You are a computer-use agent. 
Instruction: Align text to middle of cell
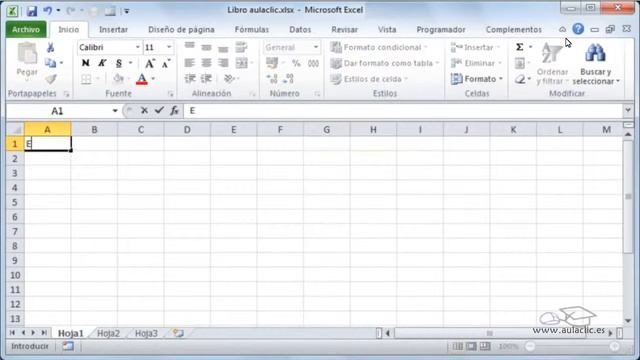click(207, 47)
